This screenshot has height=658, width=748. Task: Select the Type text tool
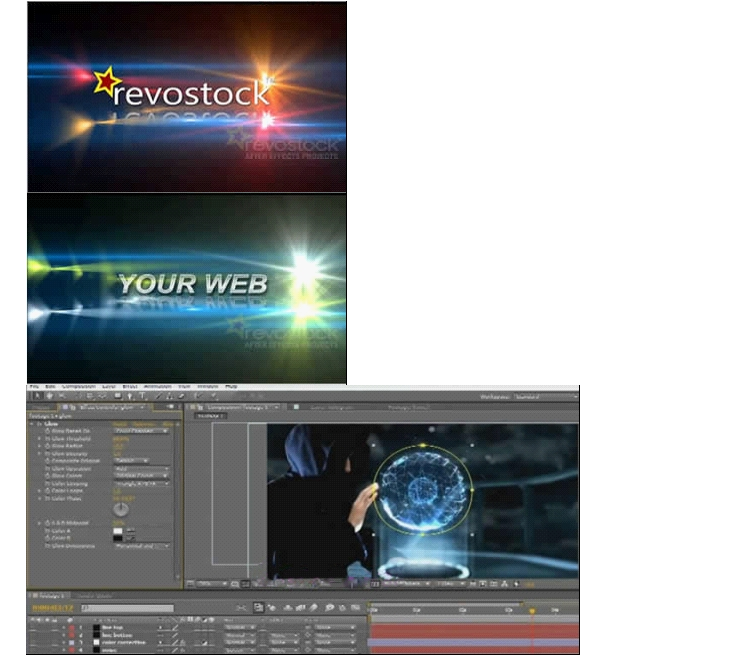(142, 396)
